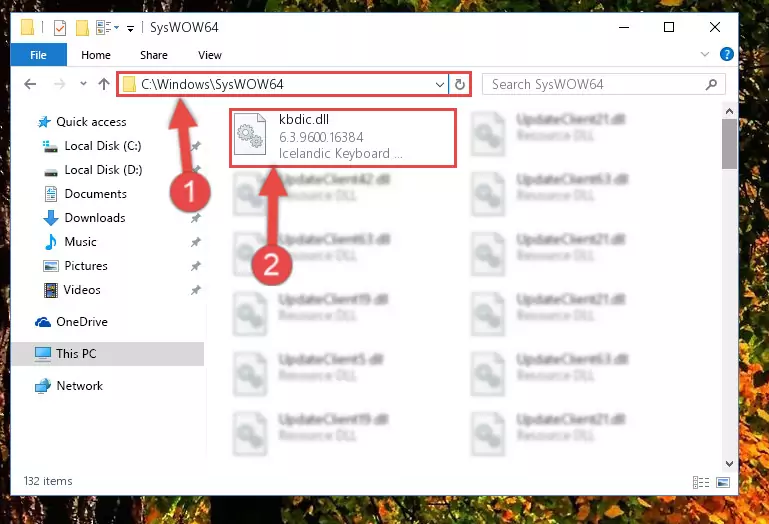This screenshot has height=524, width=769.
Task: Click the pin icon next to Pictures
Action: pyautogui.click(x=196, y=266)
